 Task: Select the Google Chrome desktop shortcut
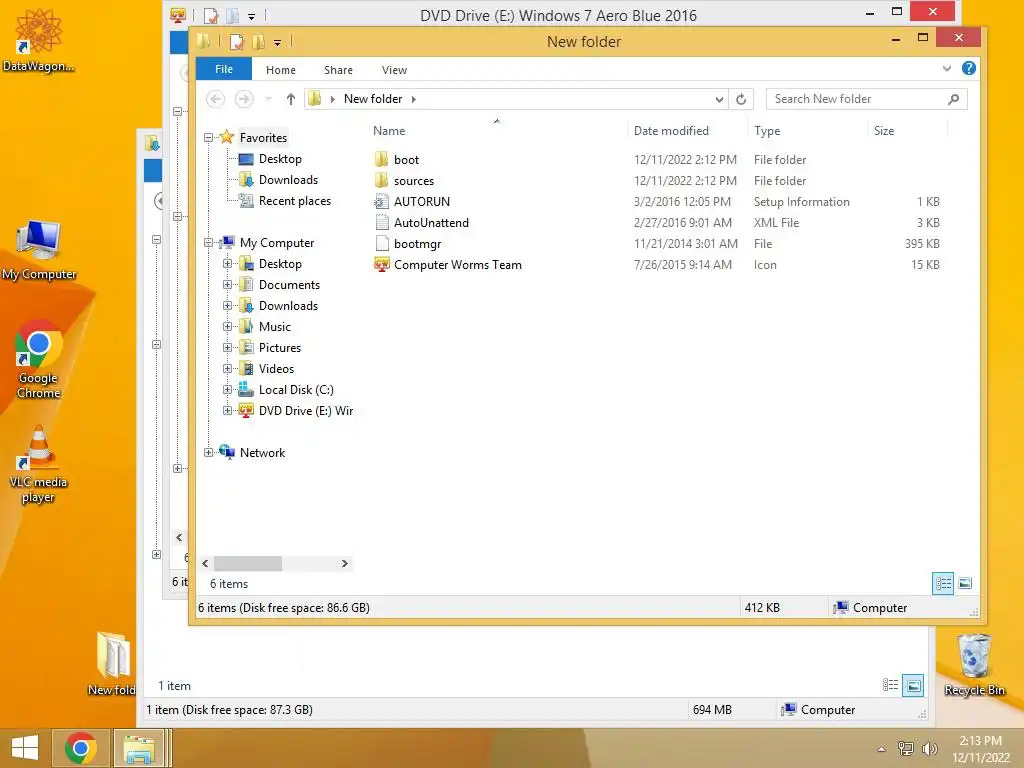[x=39, y=359]
